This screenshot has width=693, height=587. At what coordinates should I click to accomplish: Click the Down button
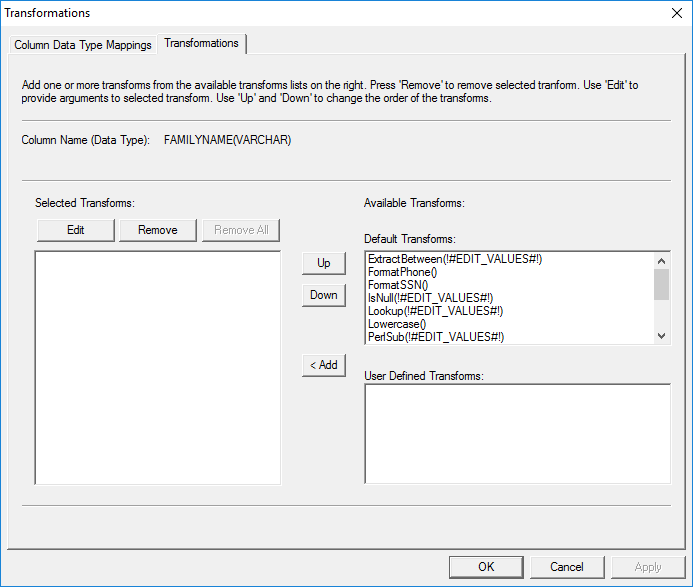pyautogui.click(x=324, y=295)
